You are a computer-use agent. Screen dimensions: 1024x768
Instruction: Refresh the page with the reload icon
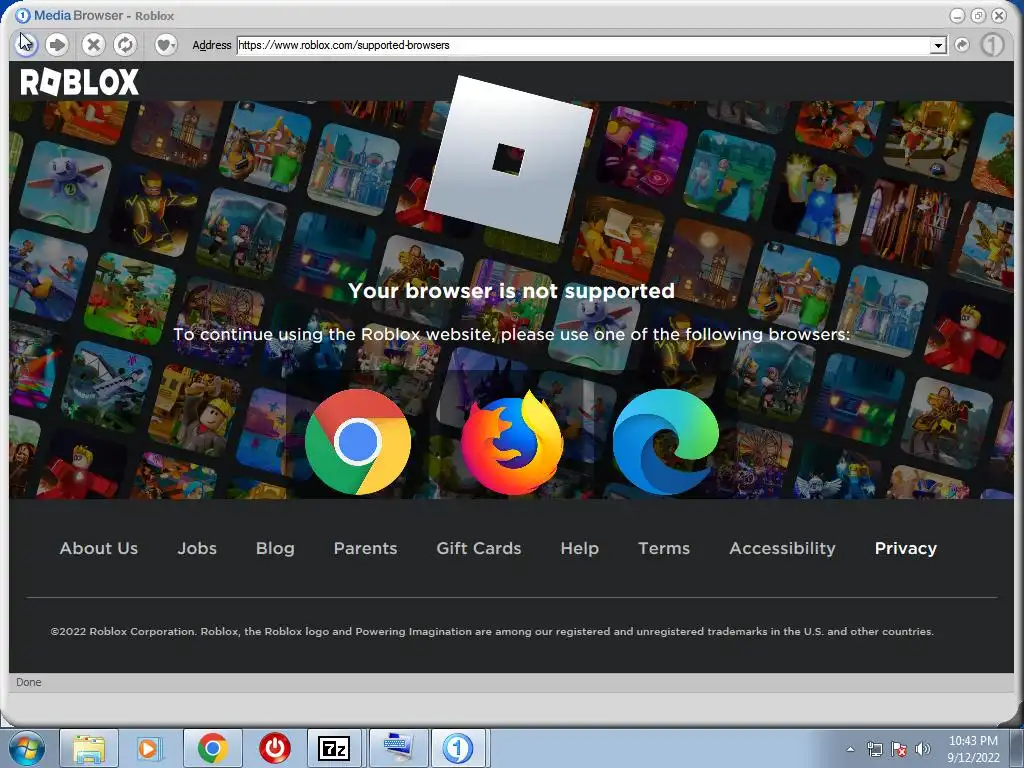click(125, 44)
